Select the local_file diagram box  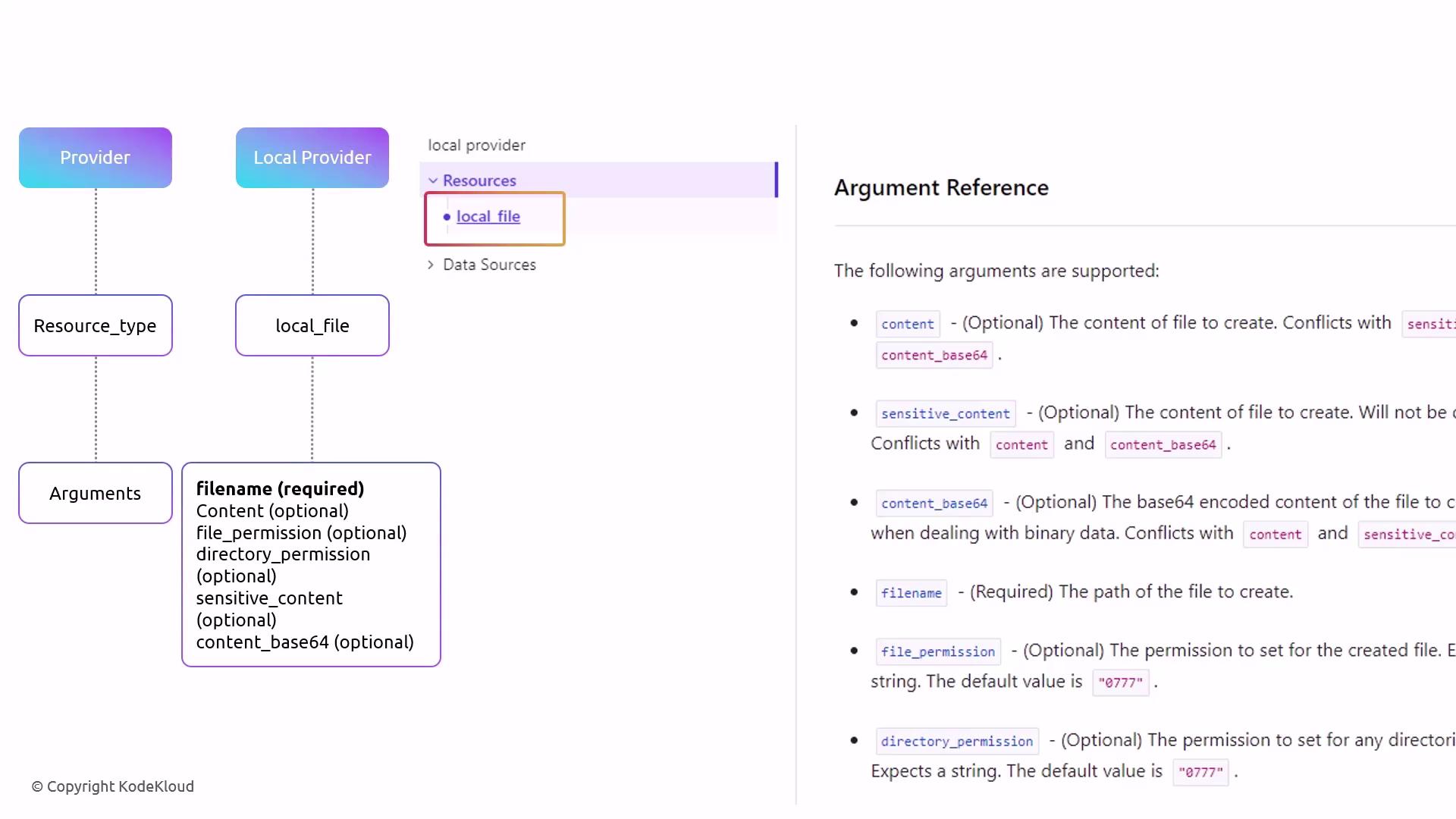click(312, 325)
